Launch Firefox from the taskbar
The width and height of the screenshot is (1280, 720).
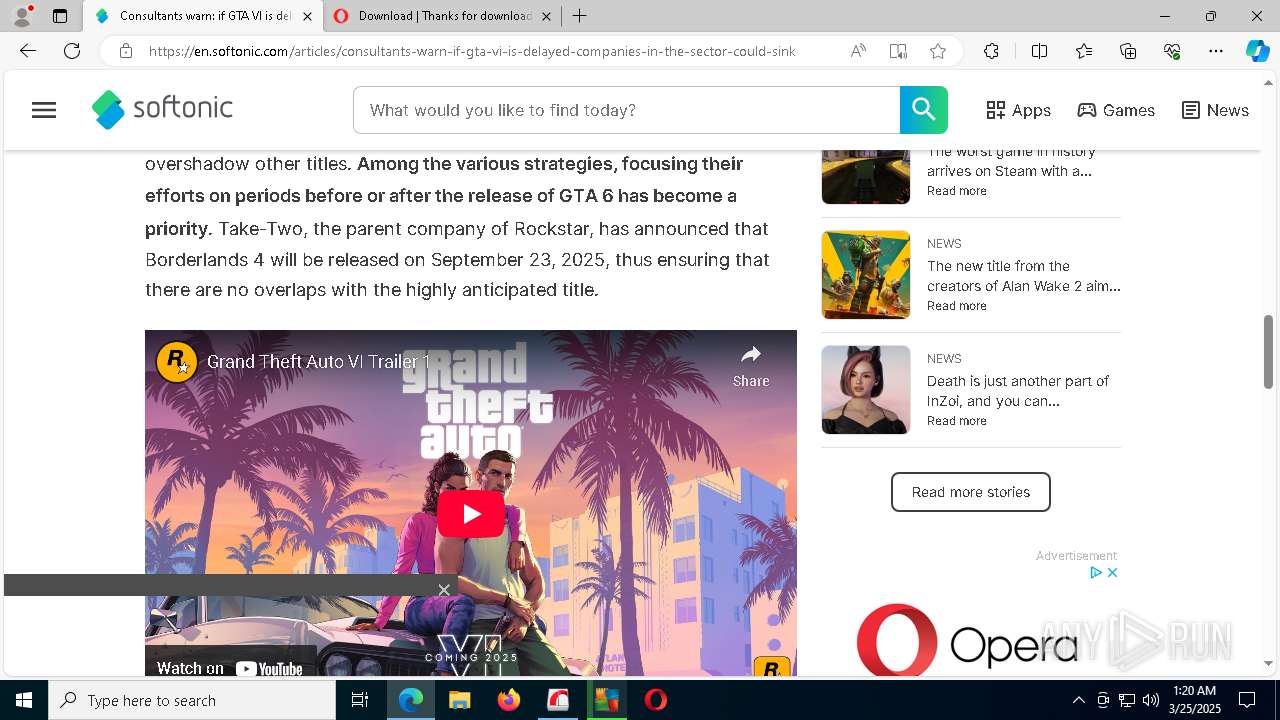pyautogui.click(x=508, y=700)
